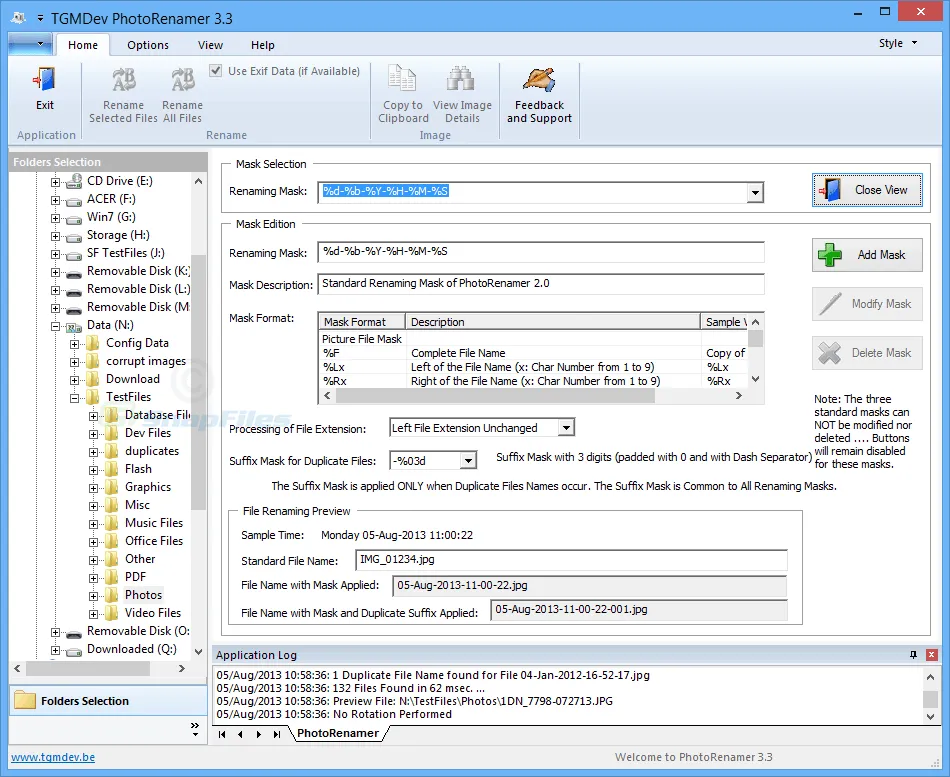Screen dimensions: 950x777
Task: Open Suffix Mask for Duplicate Files dropdown
Action: pyautogui.click(x=468, y=461)
